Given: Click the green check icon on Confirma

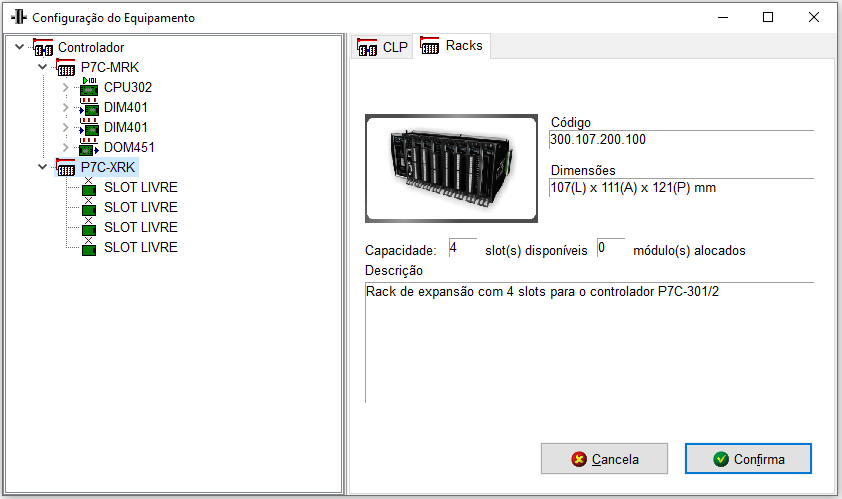Looking at the screenshot, I should 721,459.
